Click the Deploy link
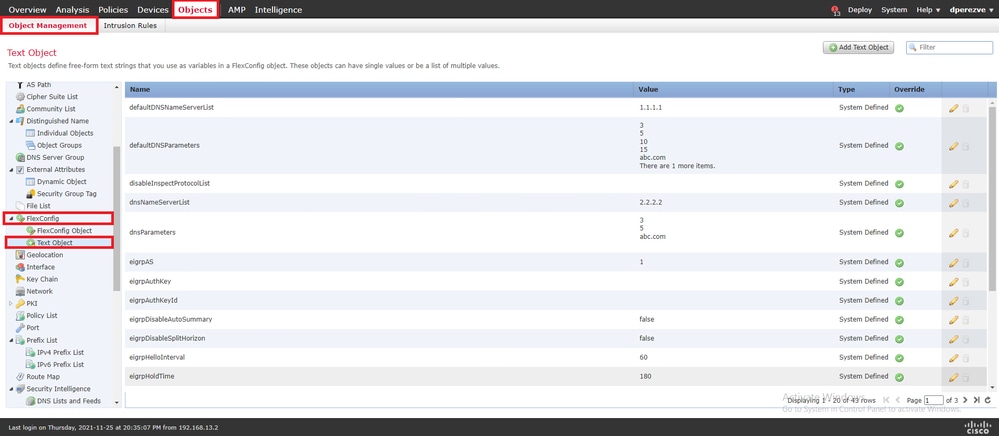The width and height of the screenshot is (999, 436). pyautogui.click(x=859, y=10)
